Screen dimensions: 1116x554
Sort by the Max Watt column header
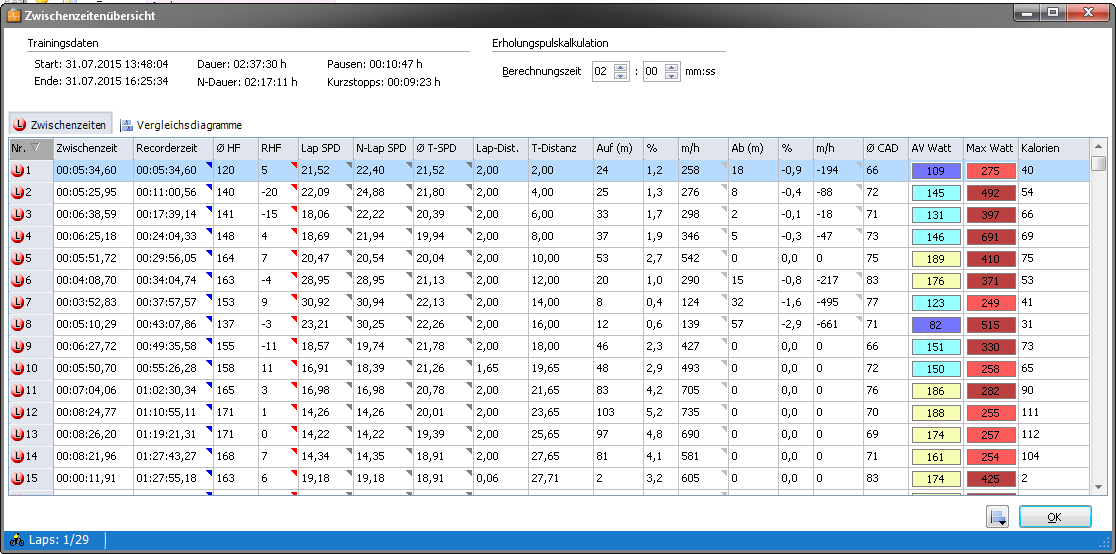click(991, 148)
